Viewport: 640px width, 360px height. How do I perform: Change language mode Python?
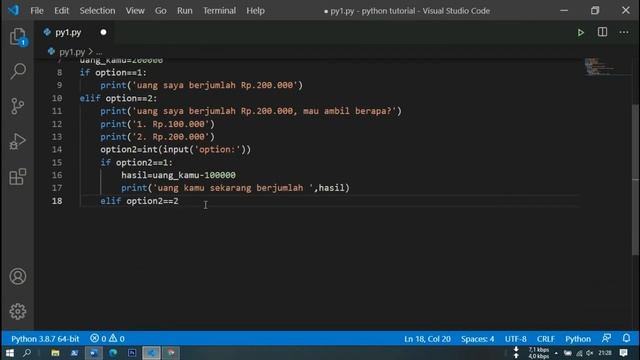[x=578, y=339]
